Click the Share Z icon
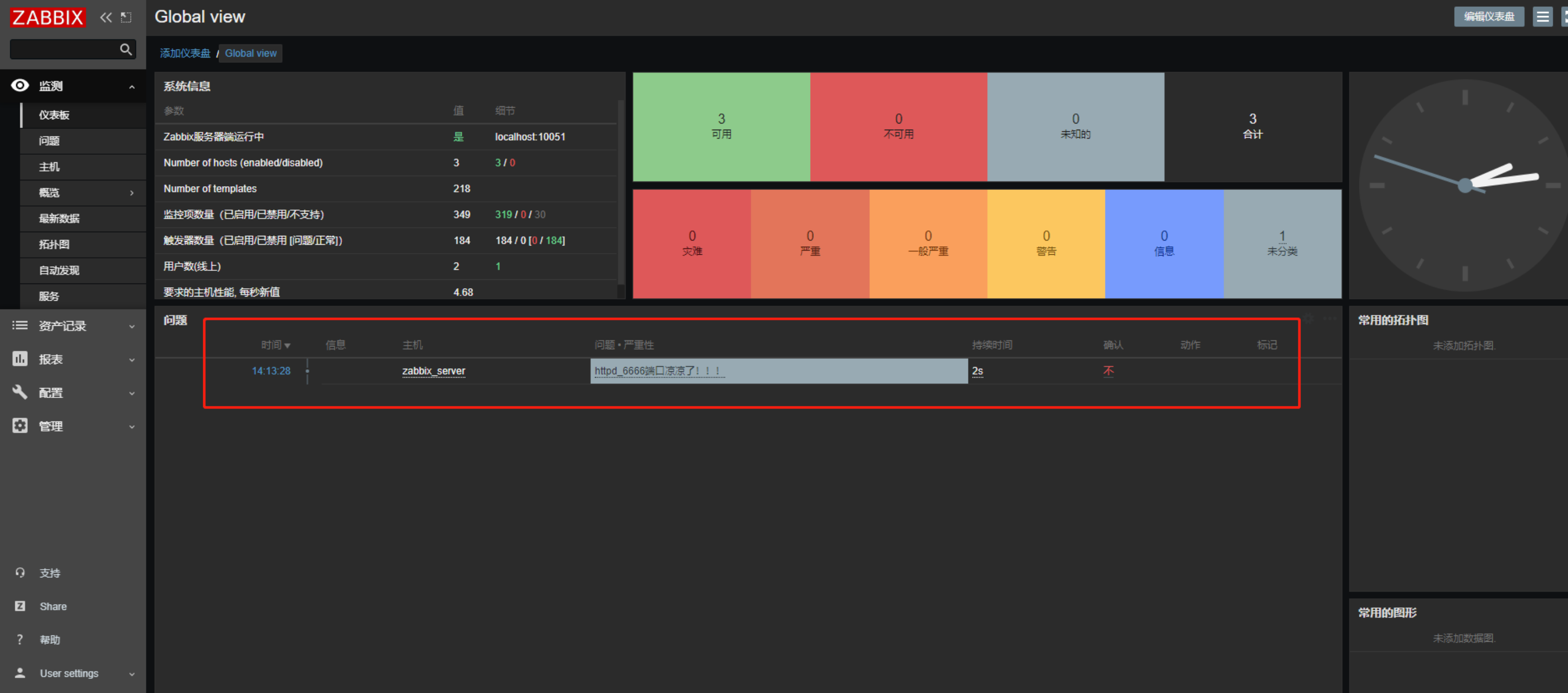Image resolution: width=1568 pixels, height=693 pixels. [20, 606]
